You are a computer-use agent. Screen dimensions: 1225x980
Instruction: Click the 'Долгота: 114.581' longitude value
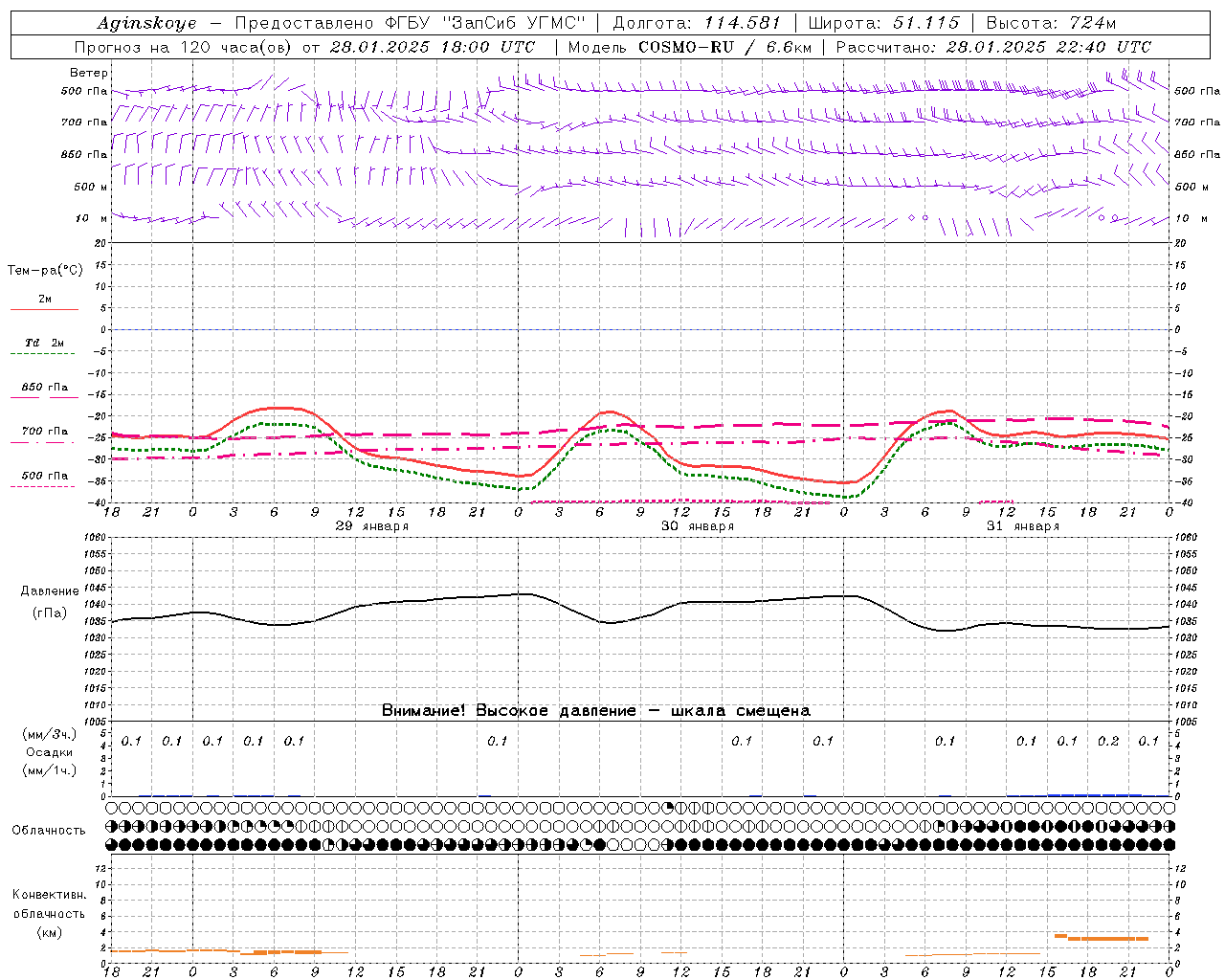697,23
